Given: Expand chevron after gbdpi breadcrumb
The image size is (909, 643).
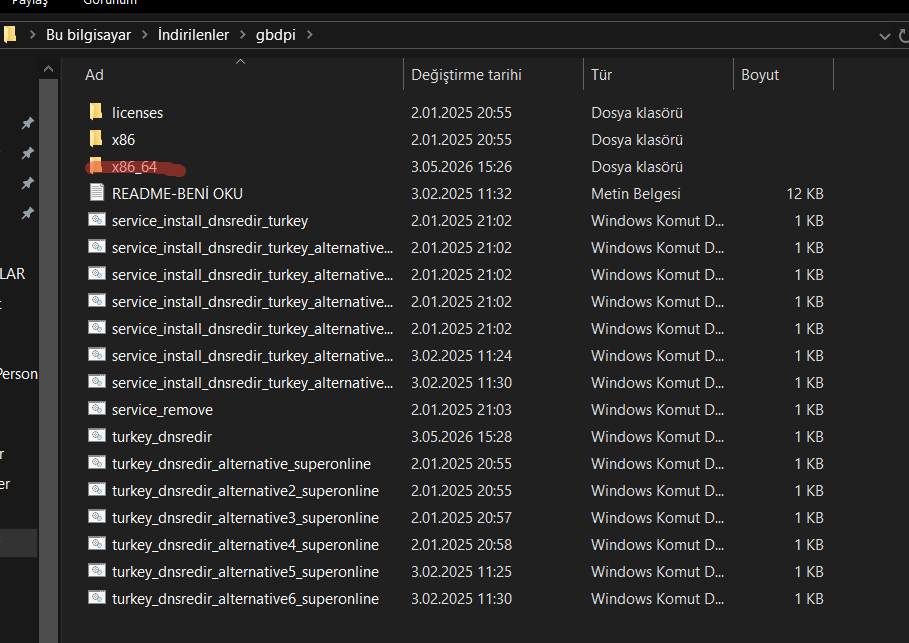Looking at the screenshot, I should pyautogui.click(x=310, y=35).
